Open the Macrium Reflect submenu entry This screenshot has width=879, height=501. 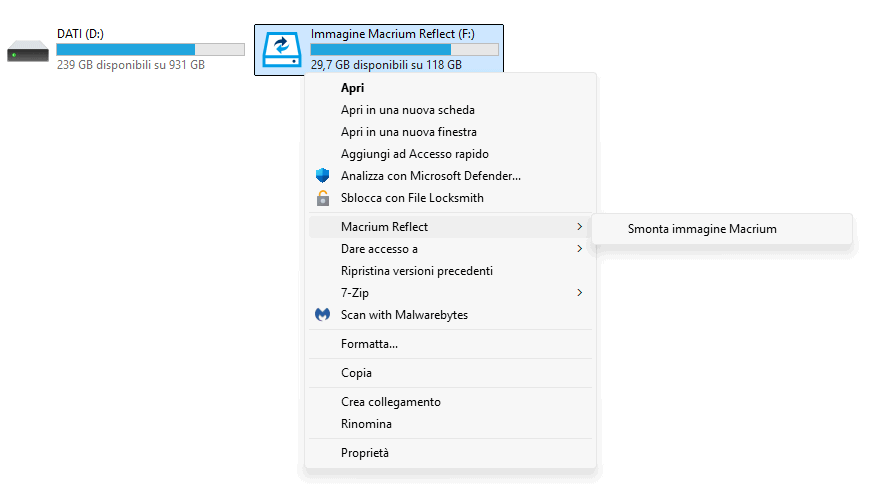point(450,226)
